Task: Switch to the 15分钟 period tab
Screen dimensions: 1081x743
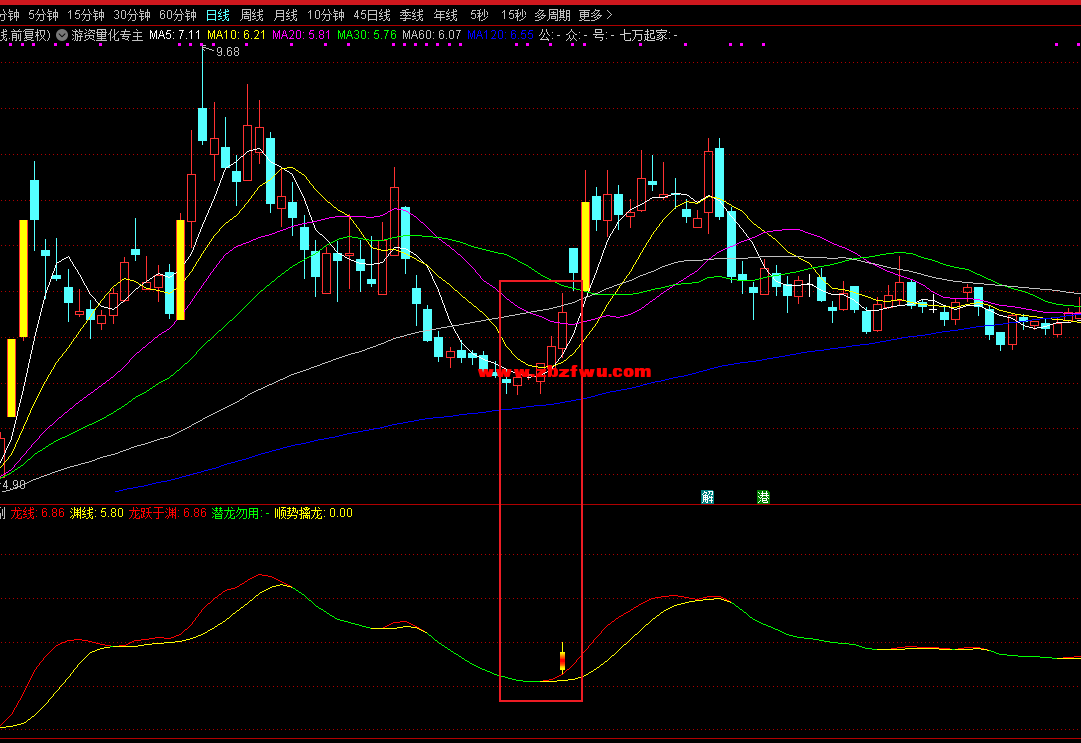Action: click(85, 15)
